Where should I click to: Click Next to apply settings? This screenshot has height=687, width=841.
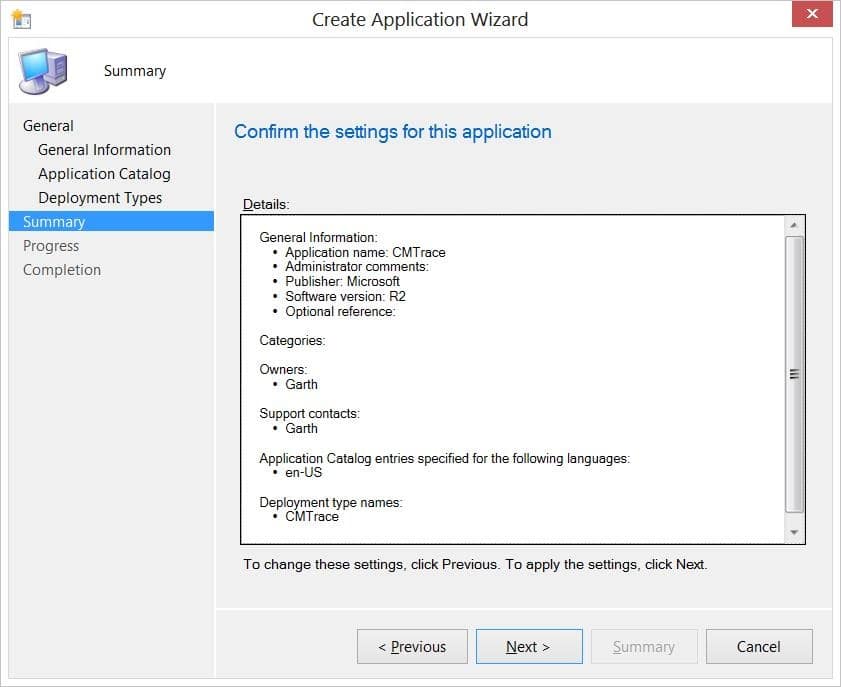coord(528,647)
